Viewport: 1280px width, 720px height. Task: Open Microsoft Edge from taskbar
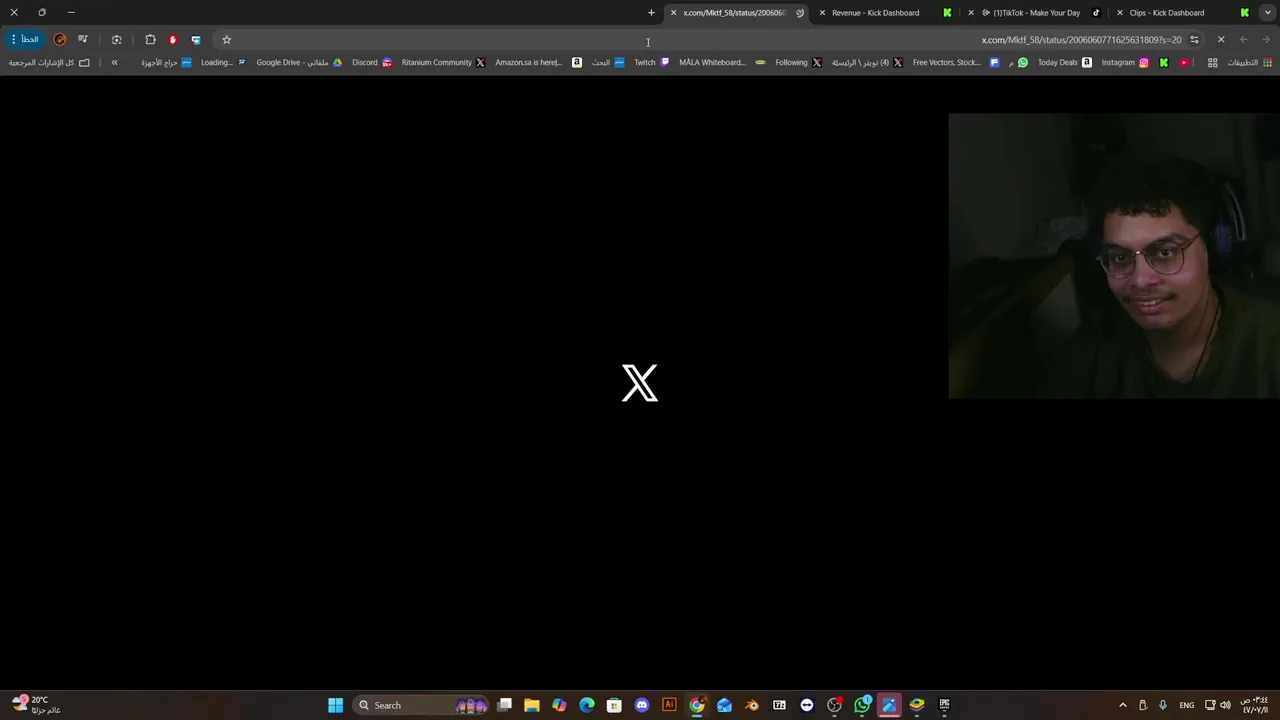coord(587,705)
